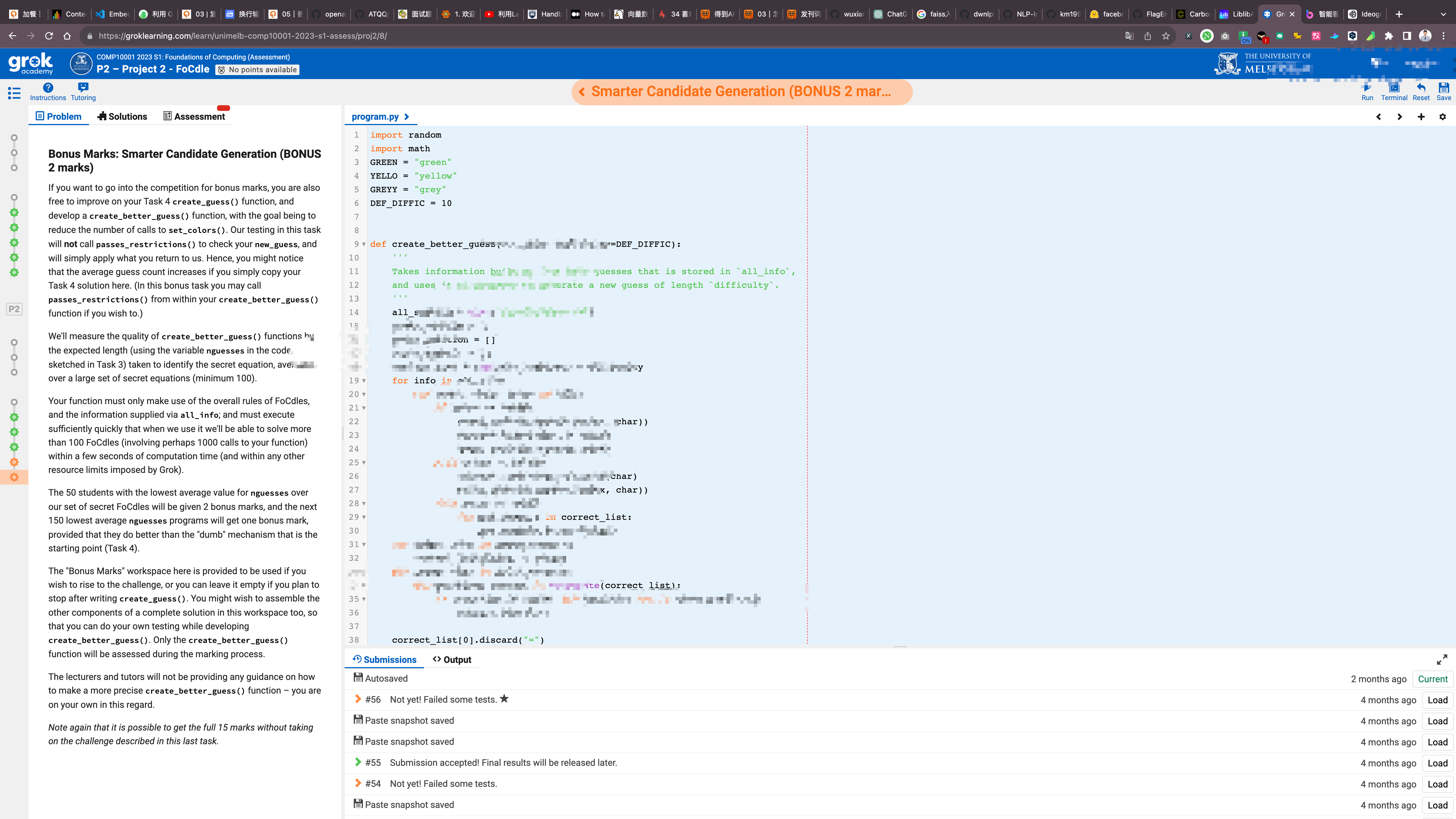
Task: Collapse the for loop fold at line 19
Action: click(363, 380)
